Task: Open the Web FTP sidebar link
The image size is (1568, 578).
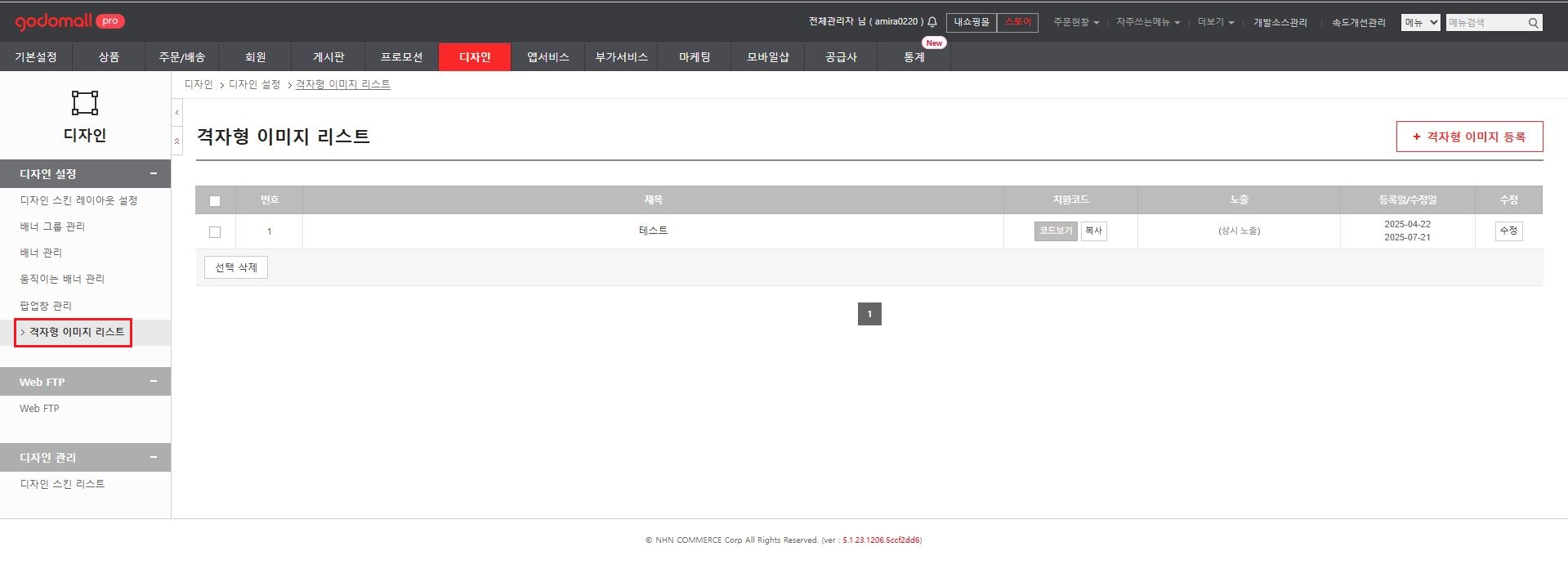Action: (x=39, y=408)
